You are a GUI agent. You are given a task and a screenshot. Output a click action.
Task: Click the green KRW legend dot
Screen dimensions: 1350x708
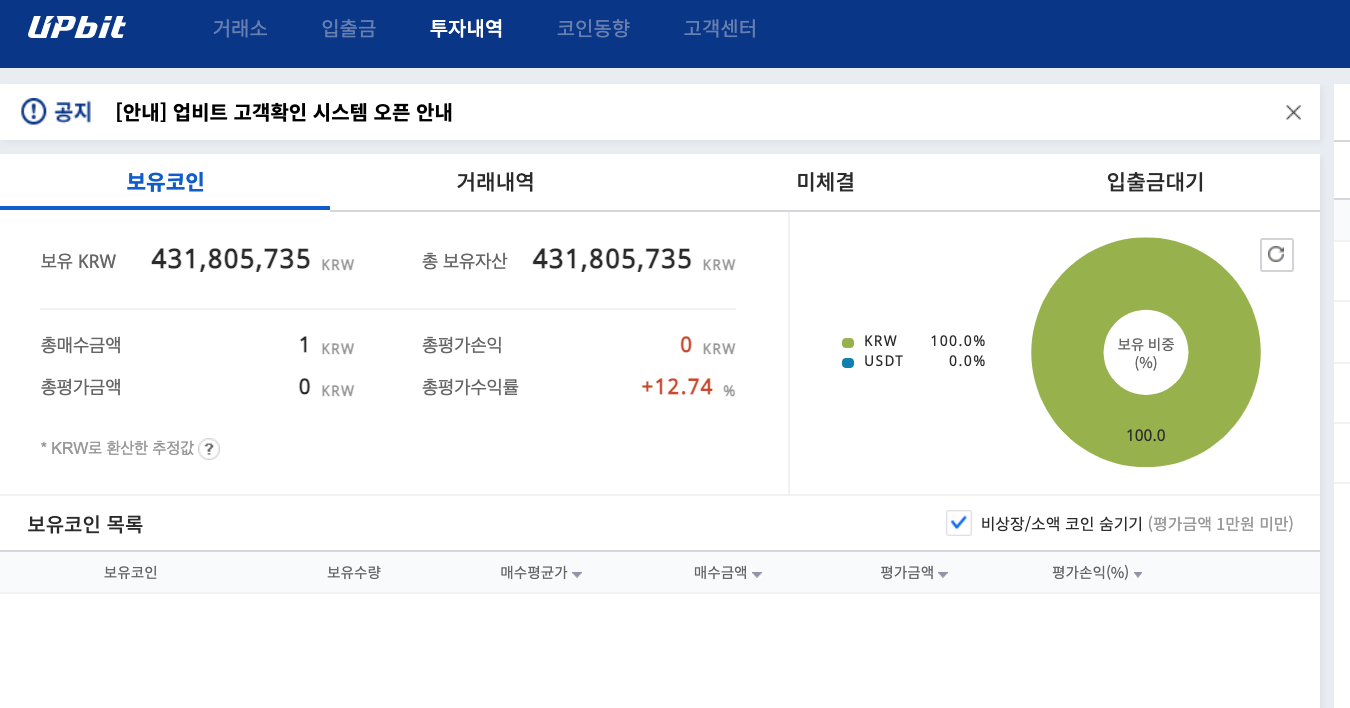pyautogui.click(x=848, y=342)
